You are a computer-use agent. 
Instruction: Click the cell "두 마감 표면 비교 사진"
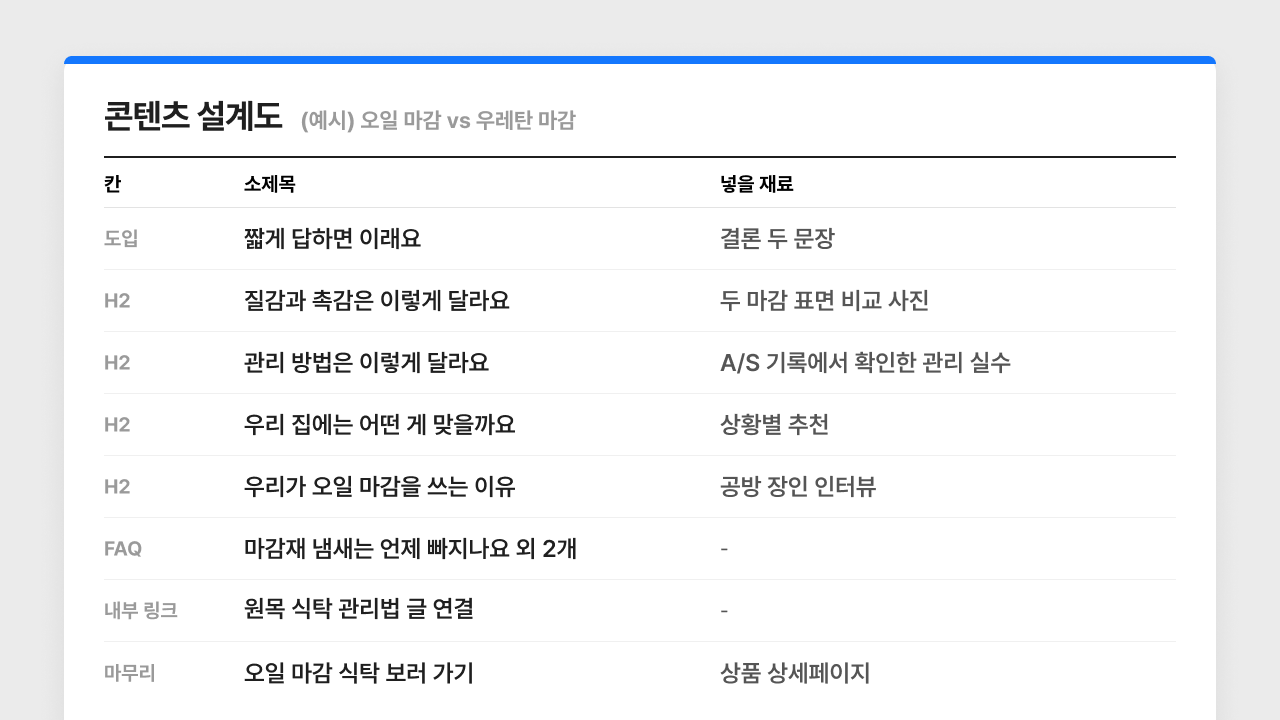(x=825, y=301)
